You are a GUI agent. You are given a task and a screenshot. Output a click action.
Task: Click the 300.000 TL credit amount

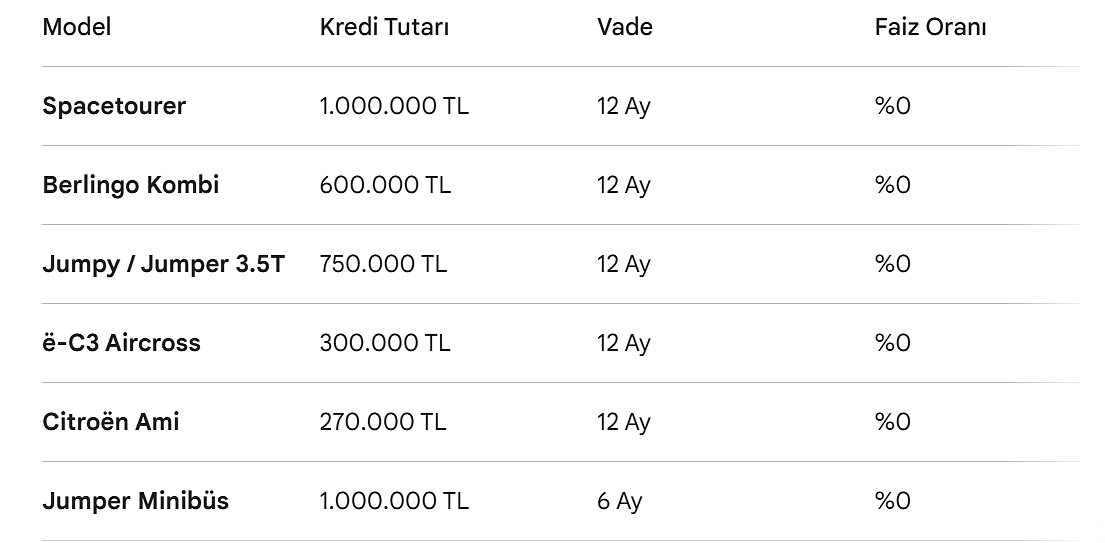click(x=385, y=343)
